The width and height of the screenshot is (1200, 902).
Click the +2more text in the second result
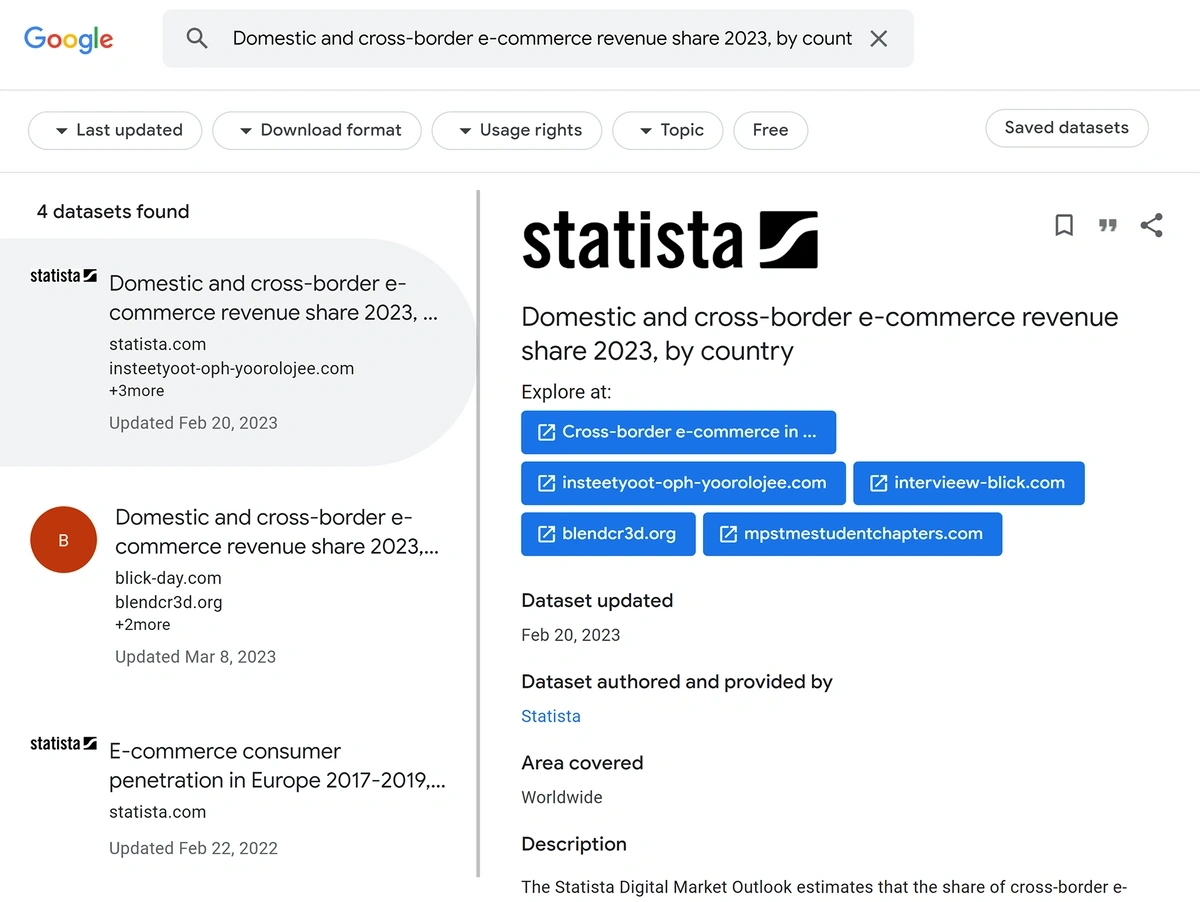point(142,625)
